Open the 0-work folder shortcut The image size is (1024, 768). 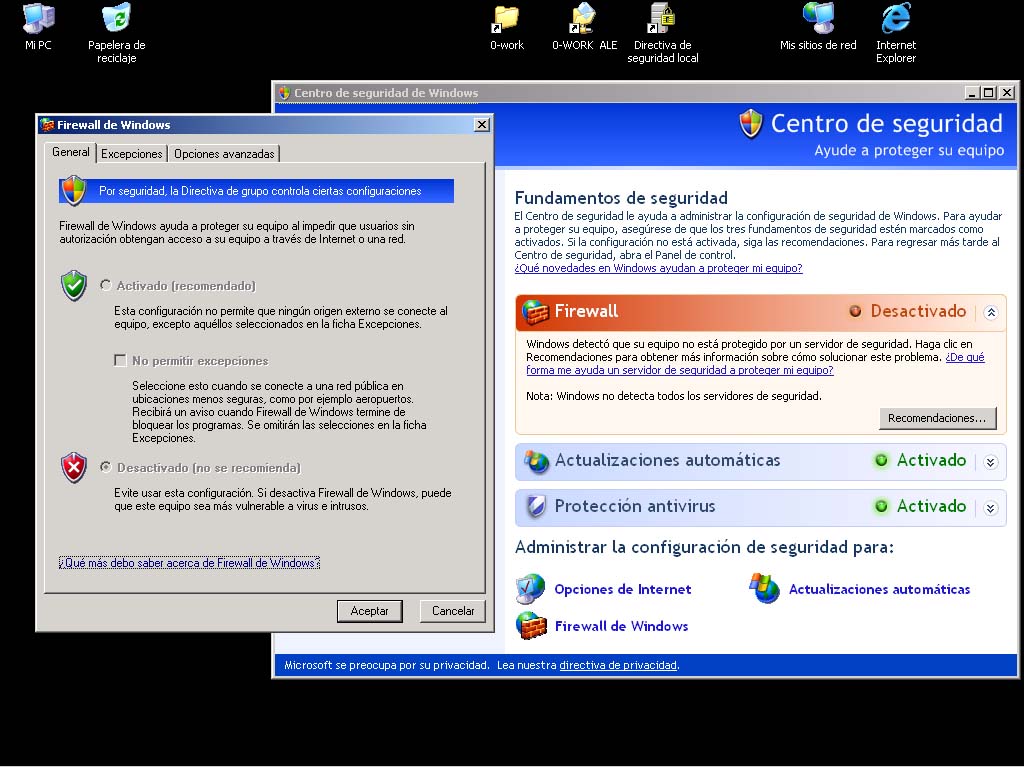pos(507,26)
